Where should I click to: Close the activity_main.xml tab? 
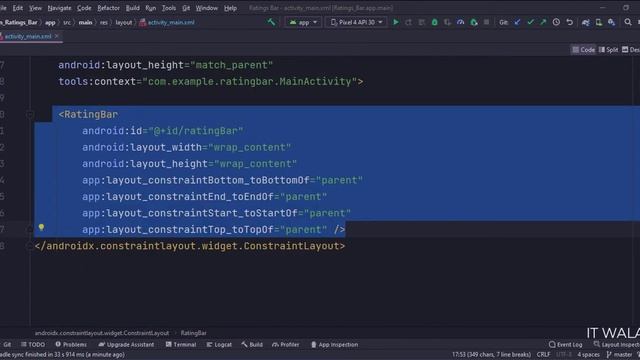(57, 36)
